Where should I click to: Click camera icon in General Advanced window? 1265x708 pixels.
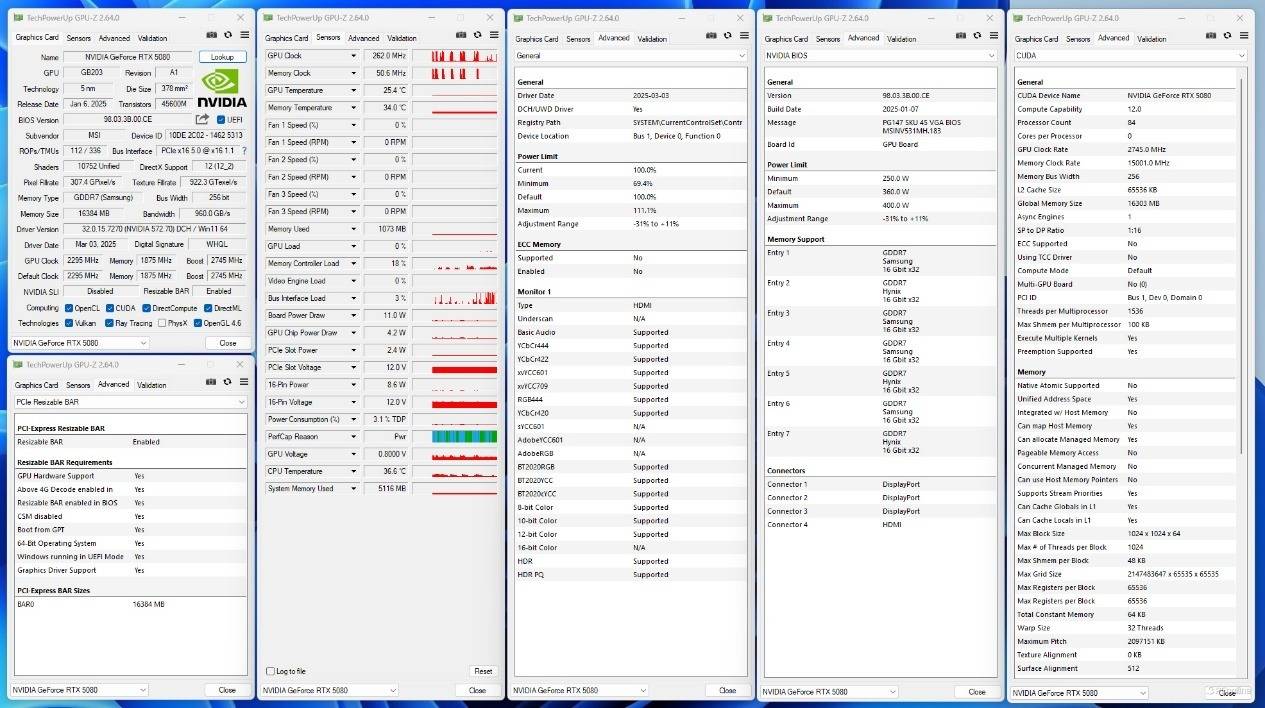(x=711, y=36)
